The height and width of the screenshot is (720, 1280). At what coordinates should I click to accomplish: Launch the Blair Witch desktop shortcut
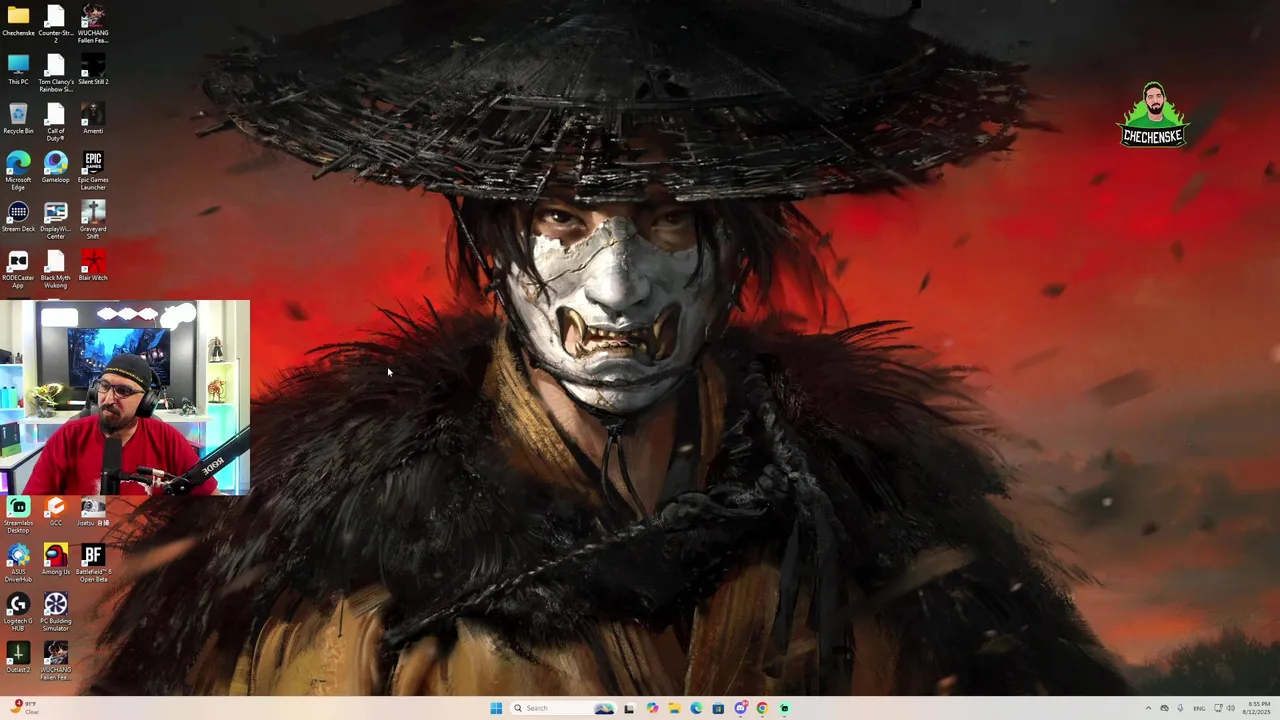click(93, 266)
